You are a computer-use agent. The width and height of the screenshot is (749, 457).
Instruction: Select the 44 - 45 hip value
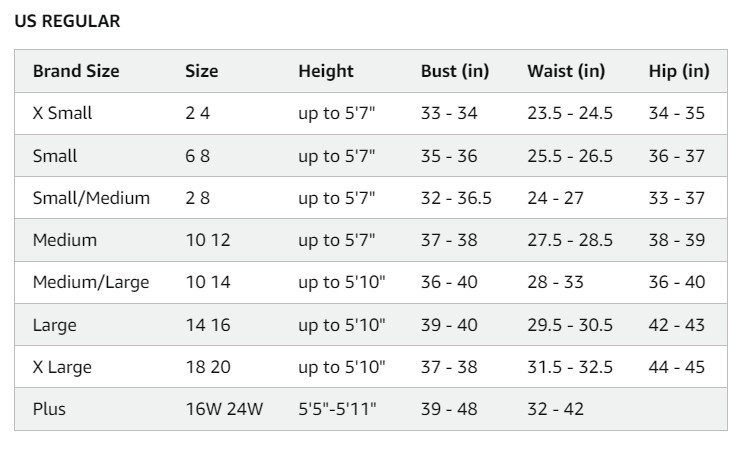click(676, 367)
